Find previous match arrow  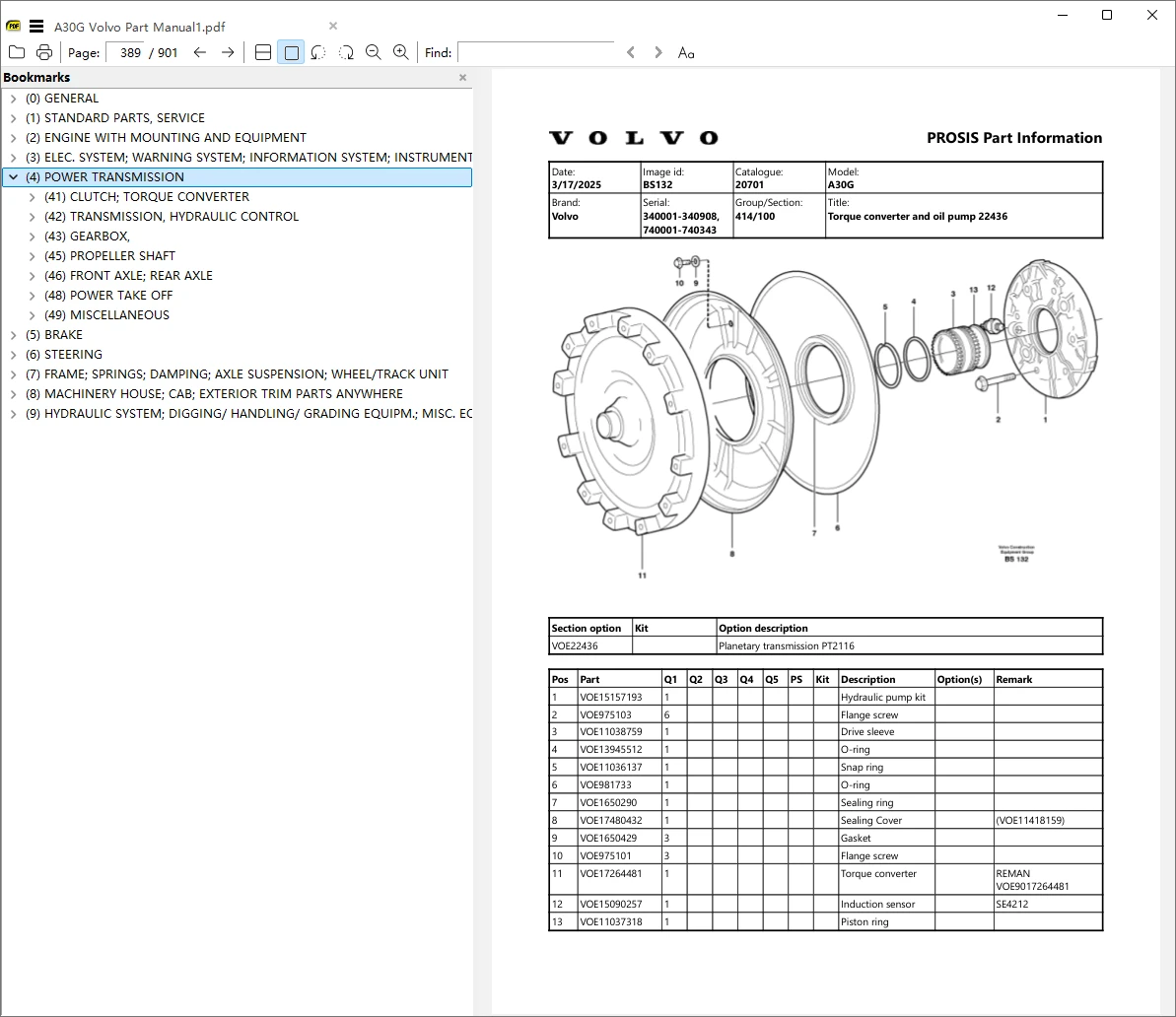pos(631,52)
